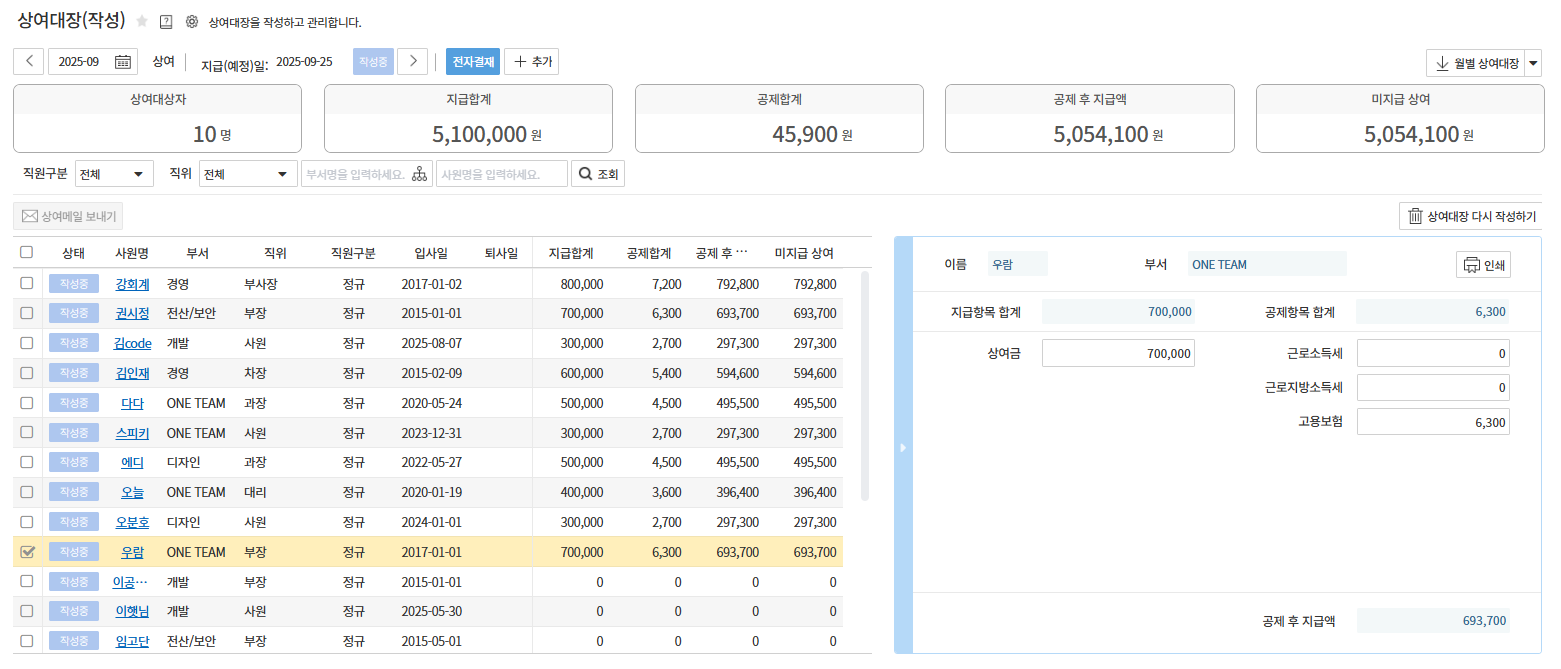Uncheck the 우람 row checkbox

[27, 552]
